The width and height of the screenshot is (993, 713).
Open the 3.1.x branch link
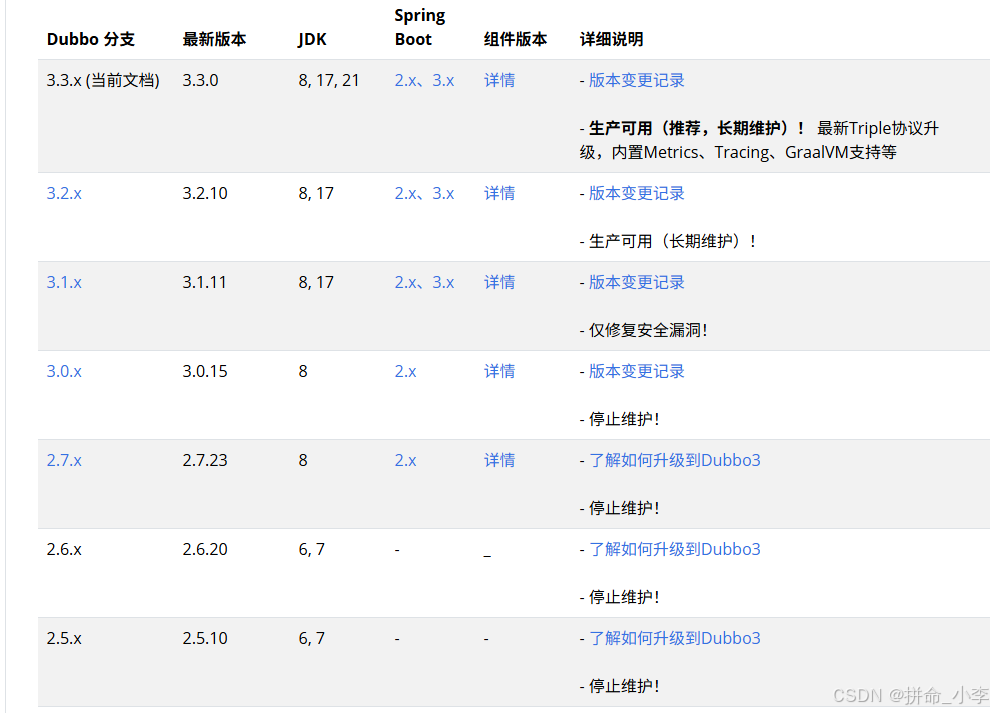pos(64,282)
